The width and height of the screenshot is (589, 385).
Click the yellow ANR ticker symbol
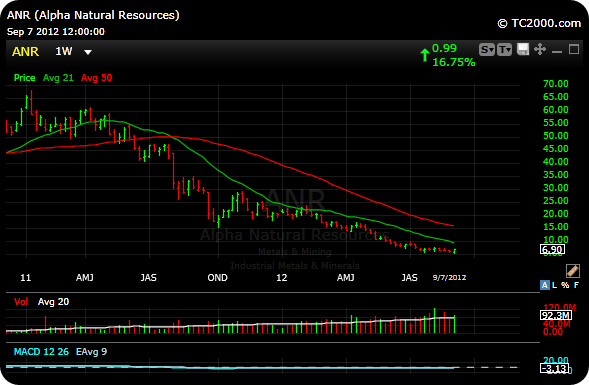point(25,51)
